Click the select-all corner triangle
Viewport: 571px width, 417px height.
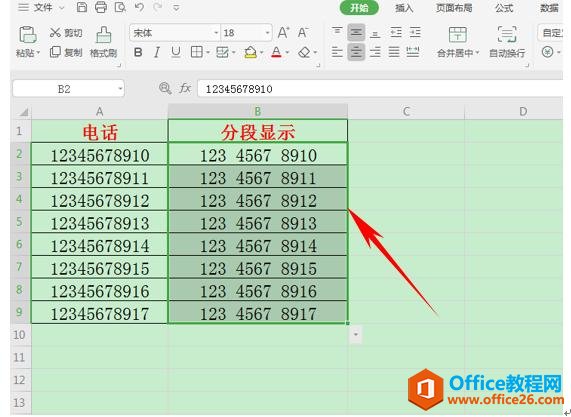23,112
